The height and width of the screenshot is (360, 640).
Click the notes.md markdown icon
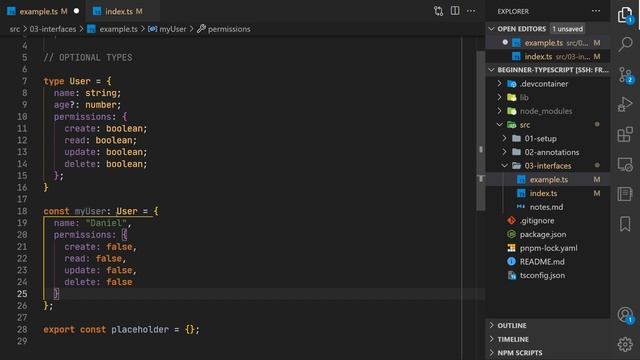[521, 207]
